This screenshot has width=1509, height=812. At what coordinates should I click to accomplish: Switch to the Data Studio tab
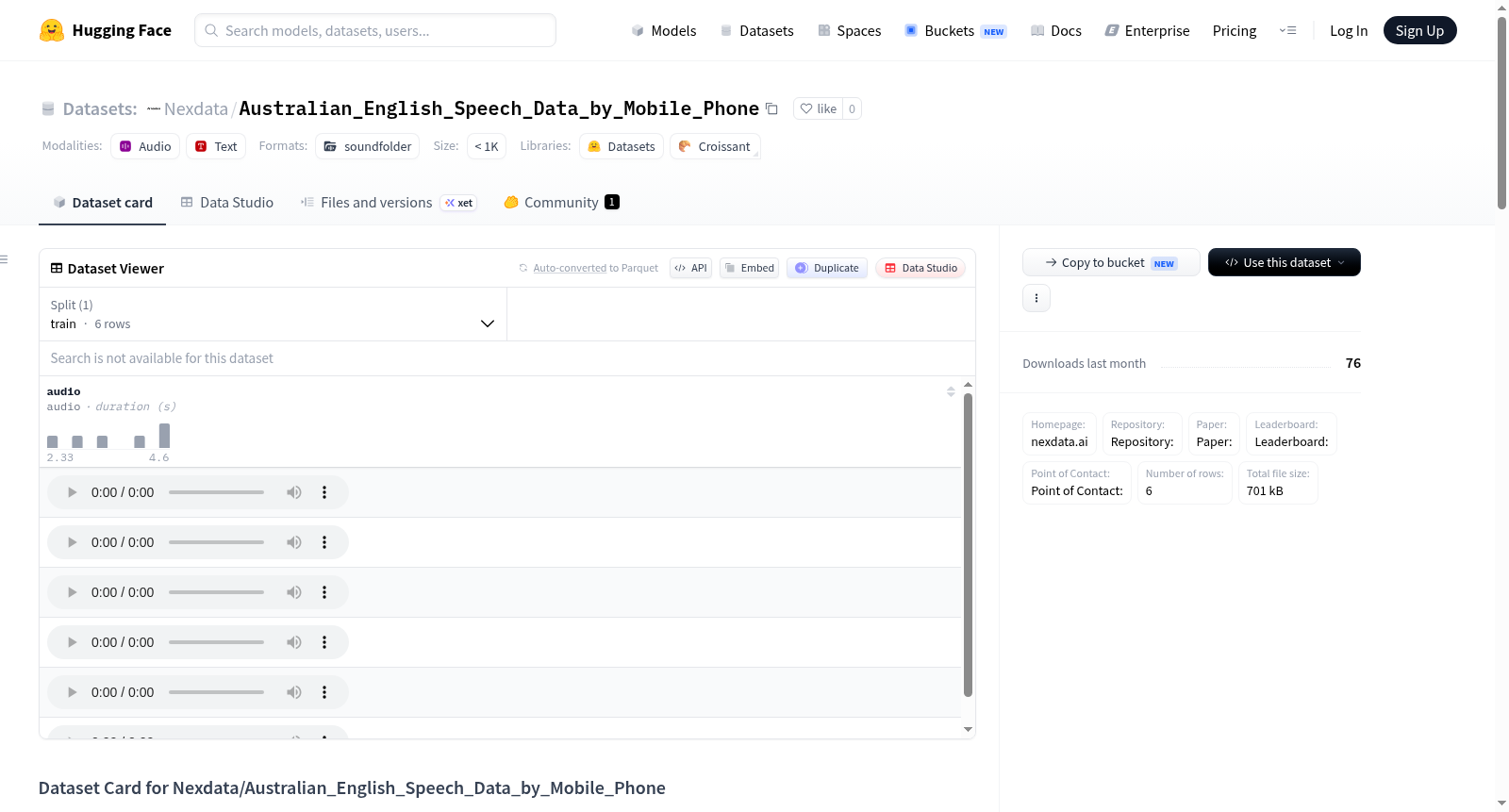click(x=227, y=202)
